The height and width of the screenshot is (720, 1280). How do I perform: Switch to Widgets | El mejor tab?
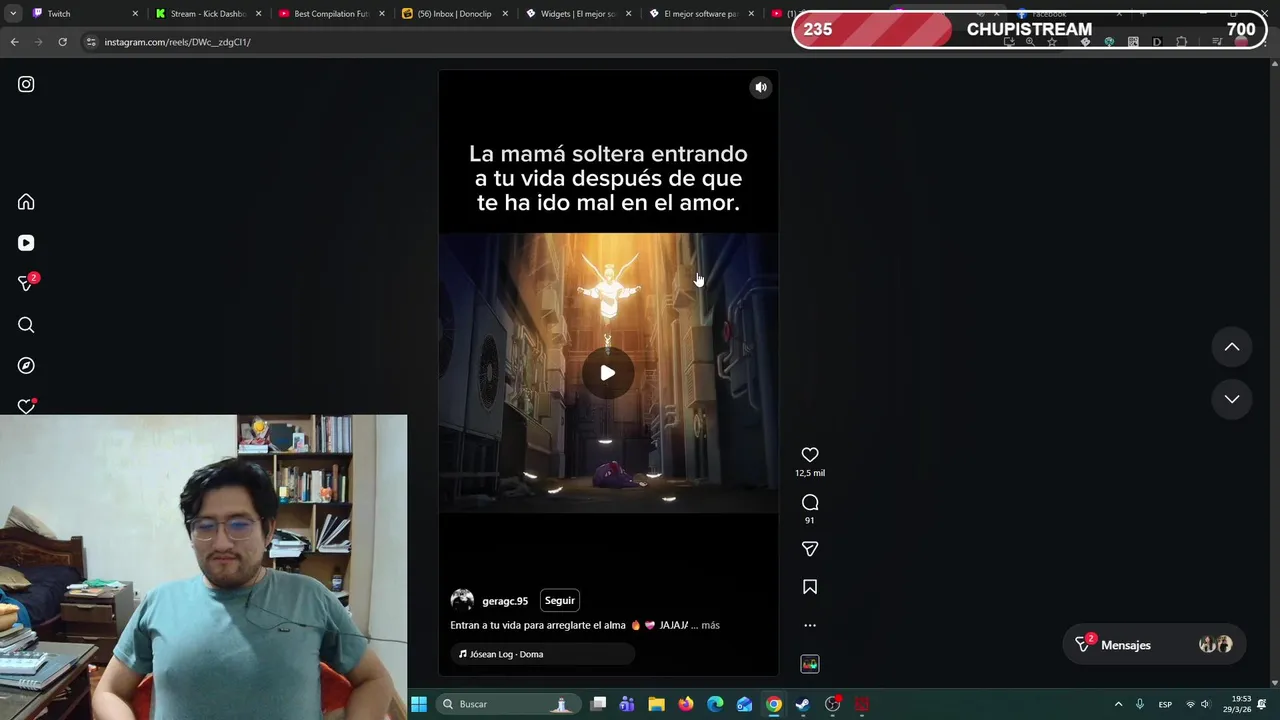tap(578, 14)
